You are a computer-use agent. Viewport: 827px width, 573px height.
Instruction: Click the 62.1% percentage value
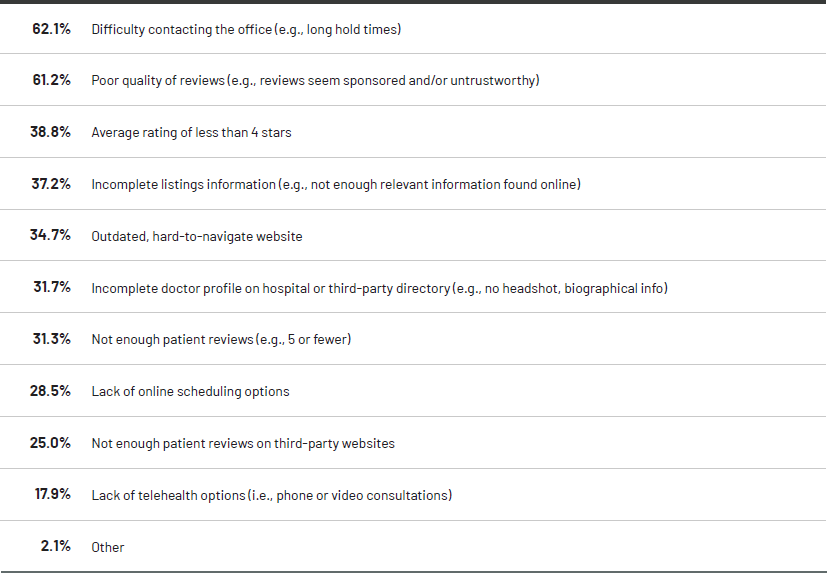click(51, 29)
